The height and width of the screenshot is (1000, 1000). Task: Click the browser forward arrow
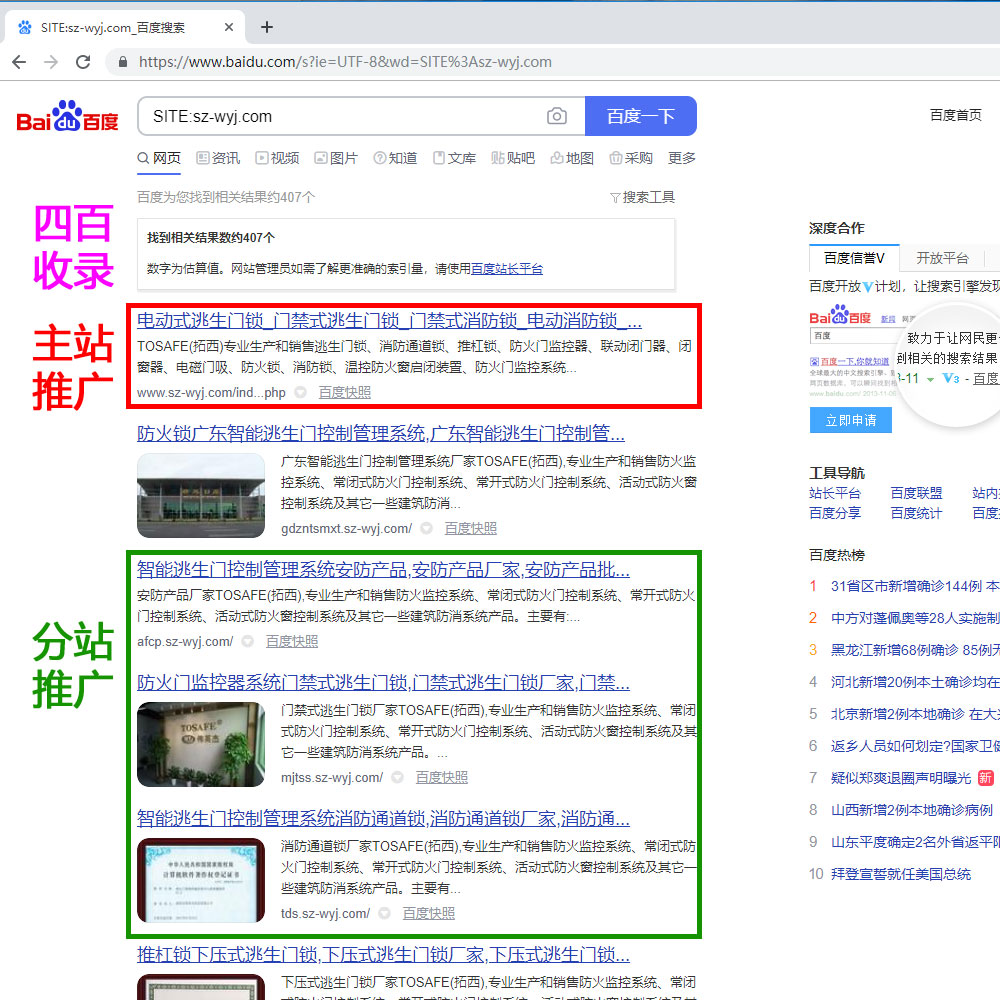pyautogui.click(x=51, y=62)
